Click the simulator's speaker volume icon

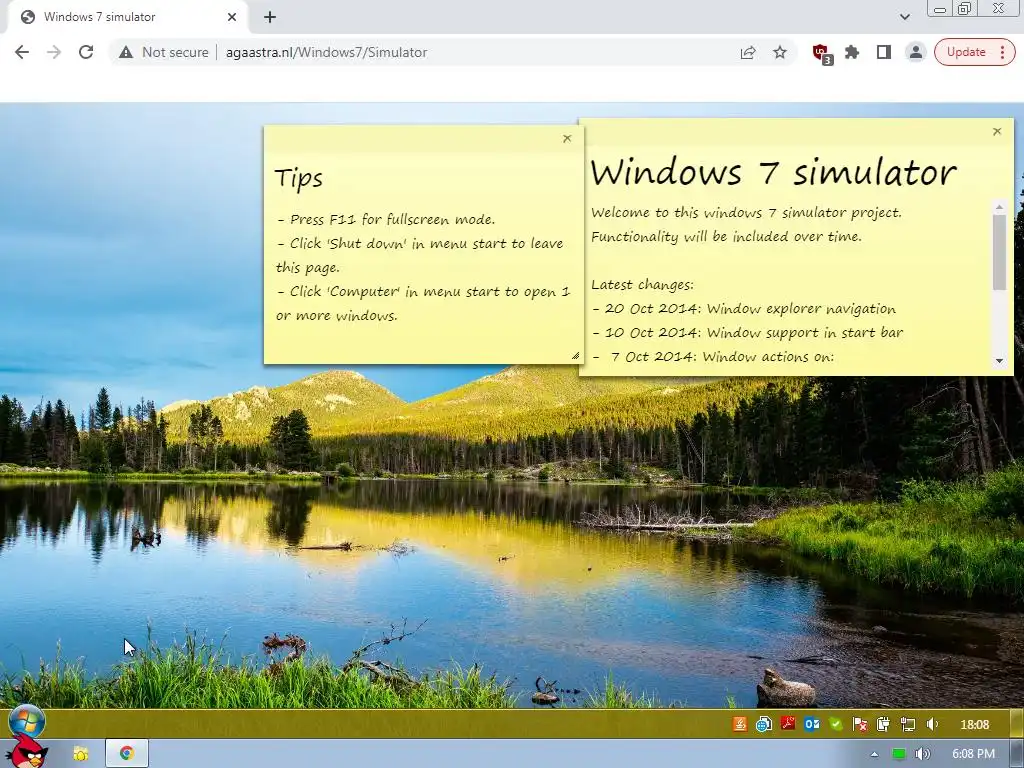click(933, 724)
